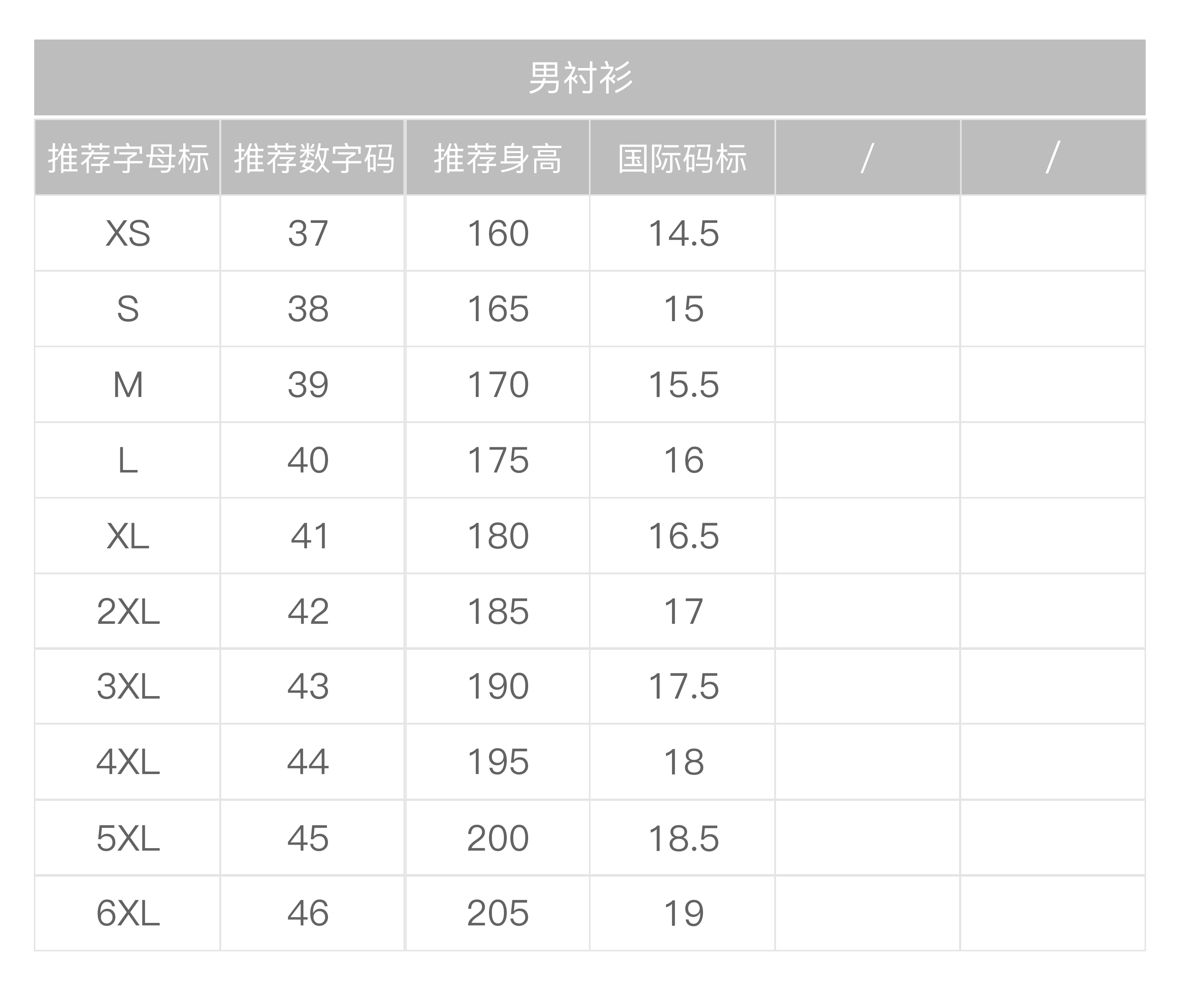
Task: Click the 3XL size cell
Action: (x=127, y=686)
